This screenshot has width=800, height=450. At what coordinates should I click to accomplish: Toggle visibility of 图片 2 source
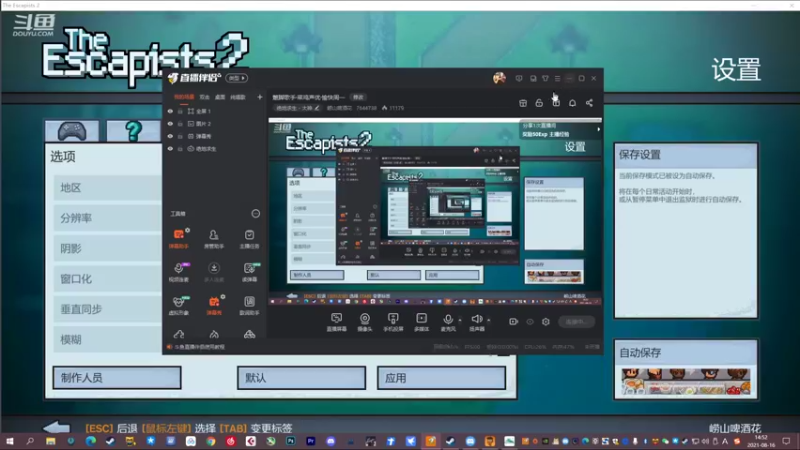point(170,124)
